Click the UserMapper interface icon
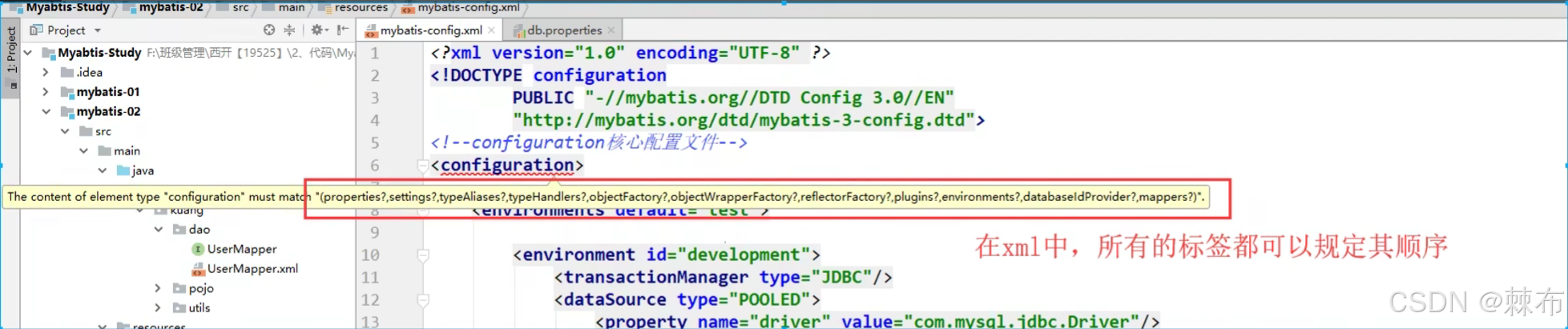The height and width of the screenshot is (329, 1568). [198, 249]
